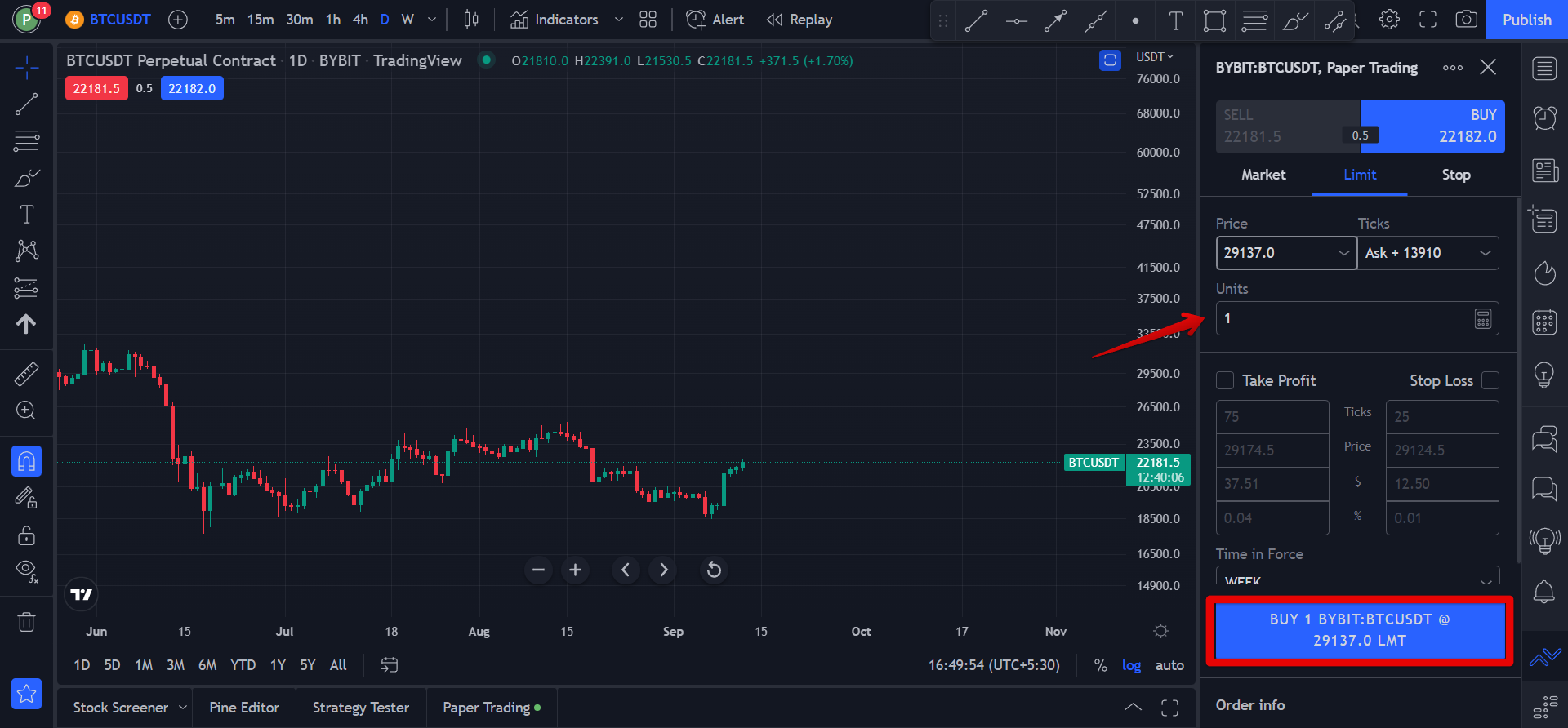Select the brush drawing tool
The image size is (1568, 728).
pos(26,177)
